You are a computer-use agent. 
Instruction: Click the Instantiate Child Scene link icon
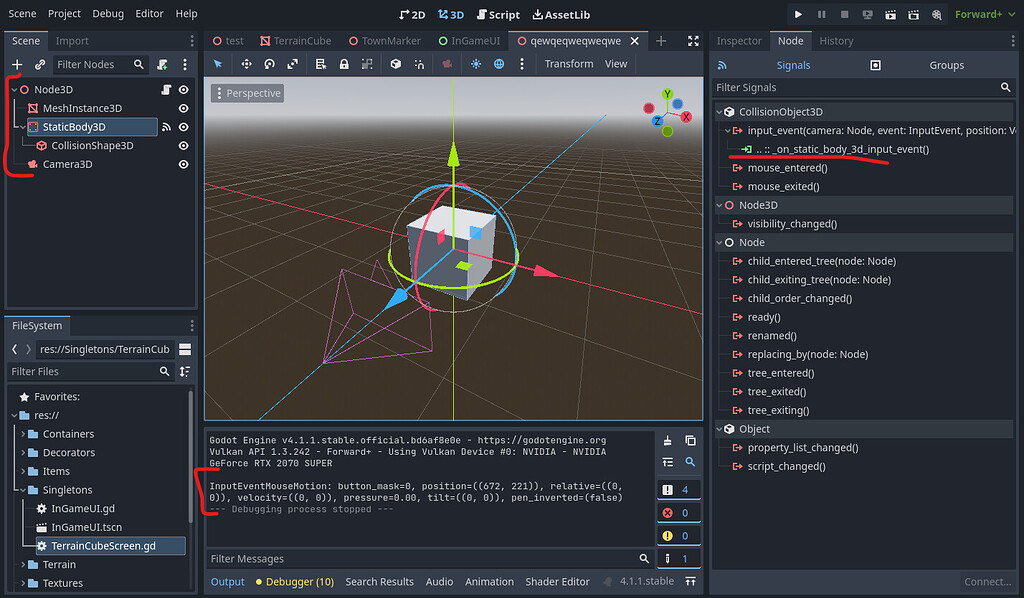tap(39, 64)
